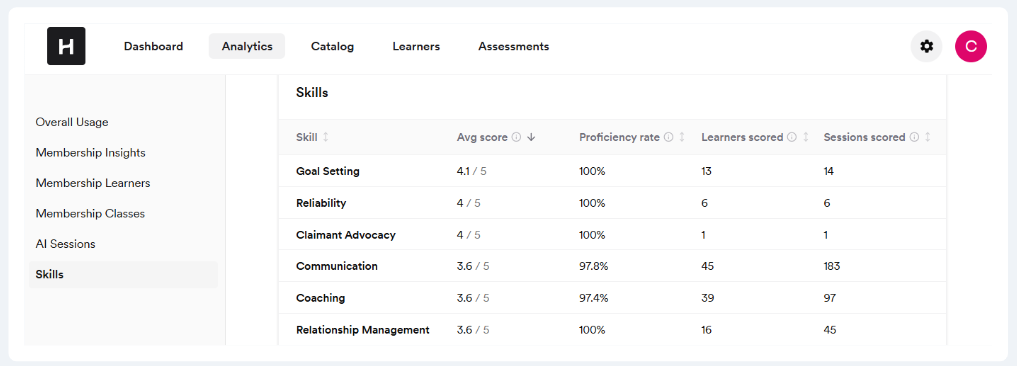Open the settings gear icon
The width and height of the screenshot is (1017, 366).
[x=926, y=47]
